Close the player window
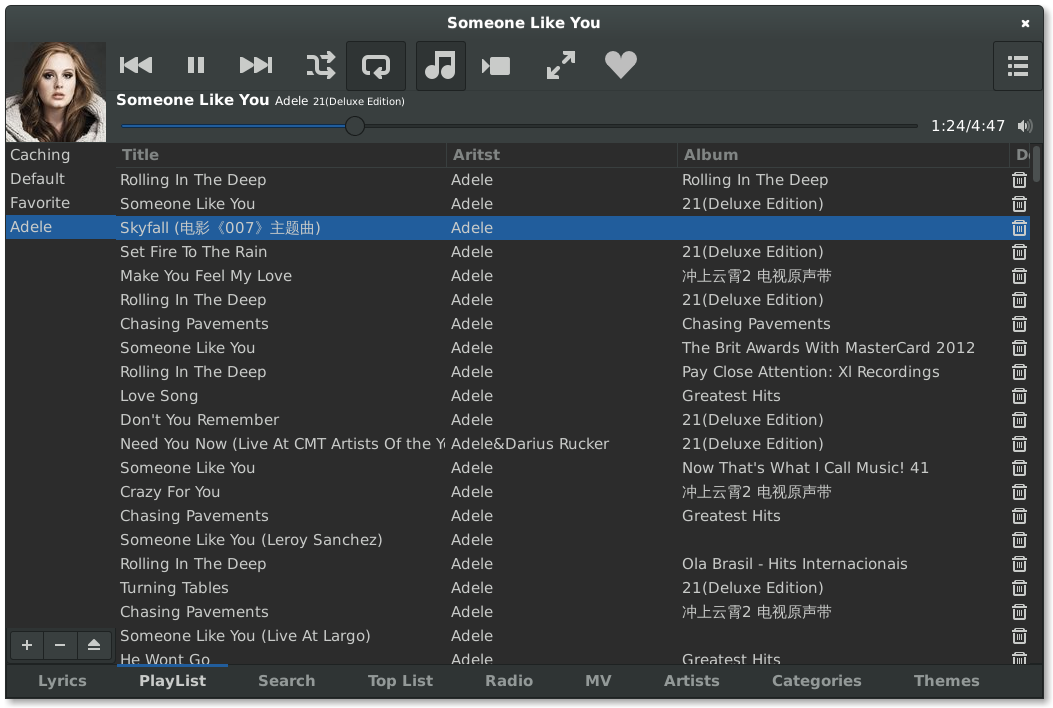 [1025, 24]
